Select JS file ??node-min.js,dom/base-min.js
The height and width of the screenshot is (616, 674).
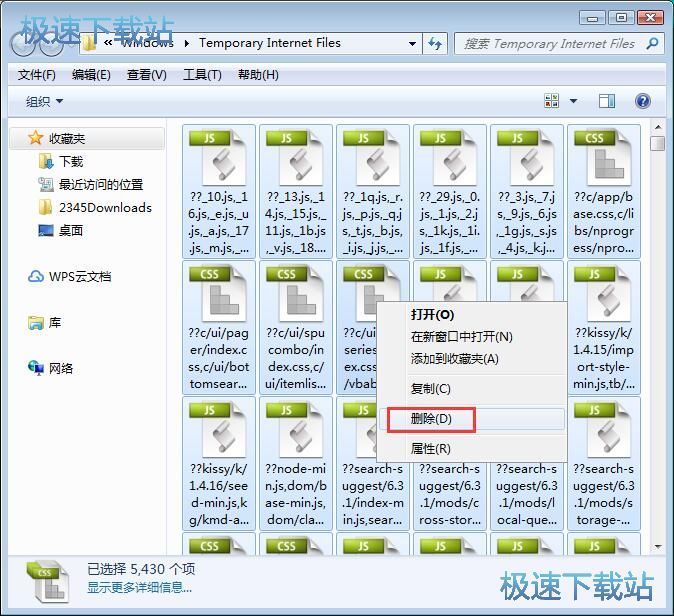click(x=296, y=463)
